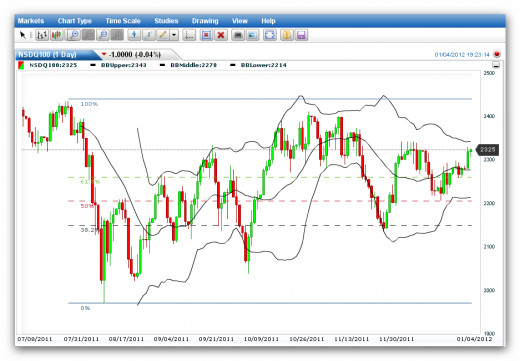520x361 pixels.
Task: Click the plain red X remove icon
Action: pyautogui.click(x=221, y=35)
